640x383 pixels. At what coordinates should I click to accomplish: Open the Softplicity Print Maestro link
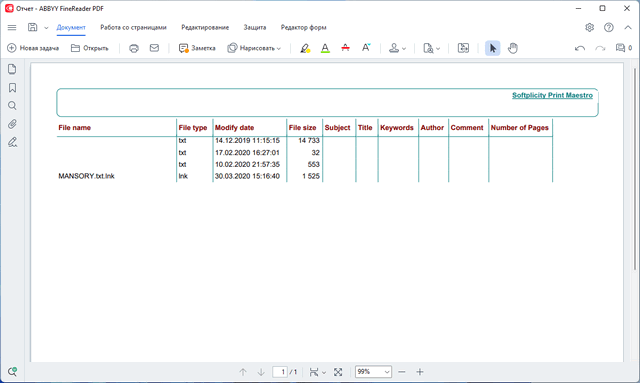click(x=552, y=95)
